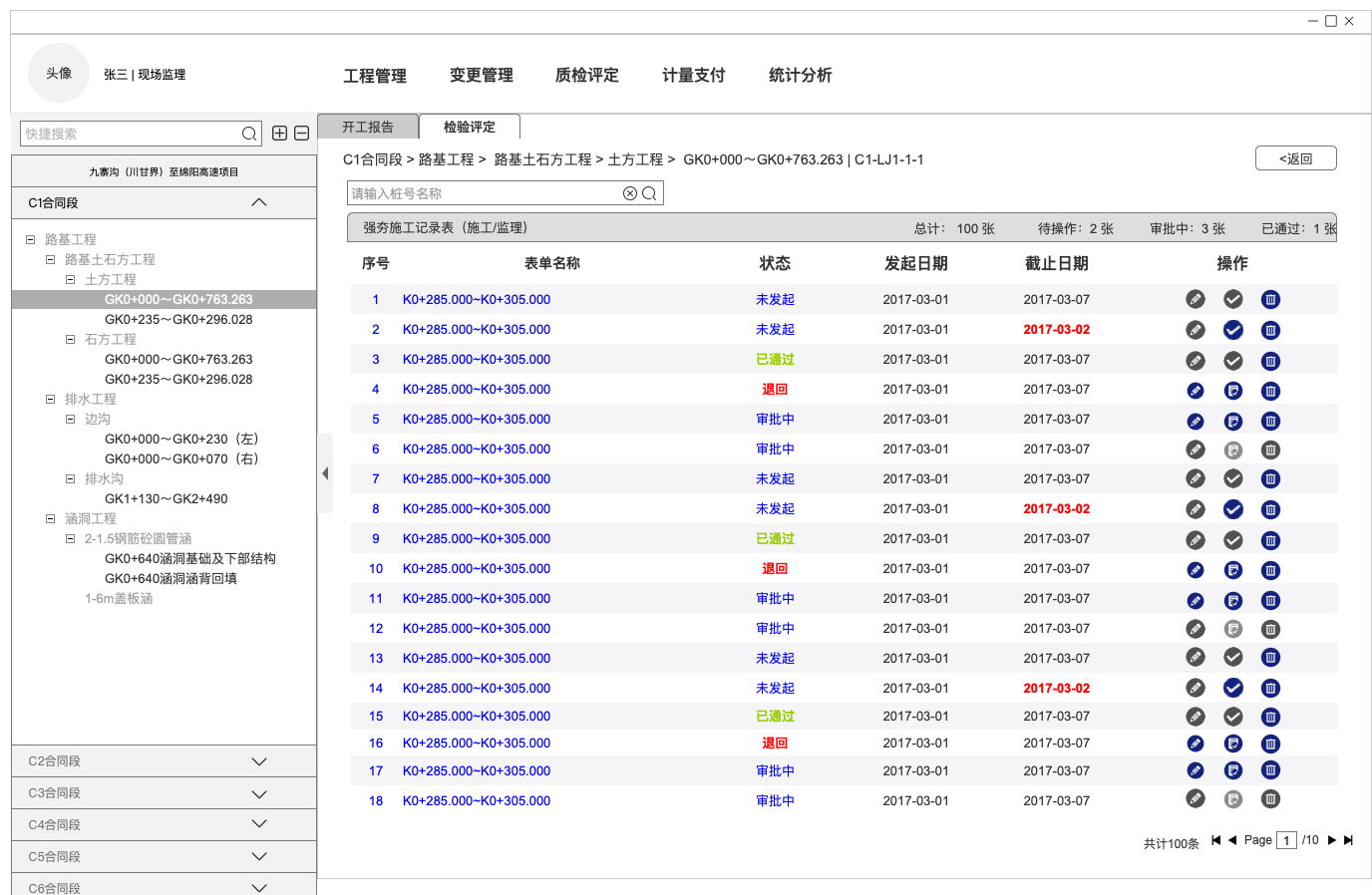Expand the C4合同段 section

(x=259, y=825)
